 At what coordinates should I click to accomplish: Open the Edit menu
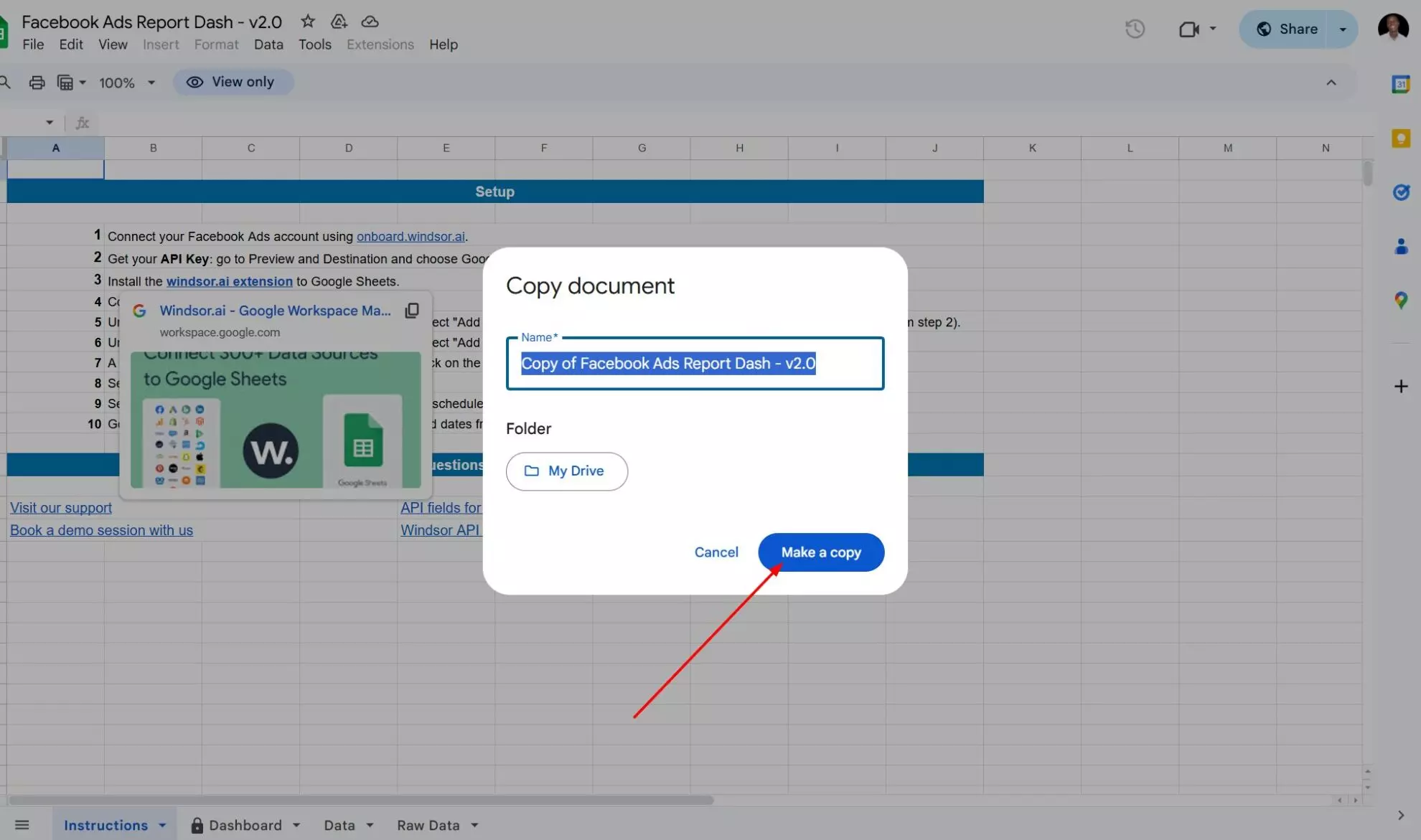coord(71,44)
